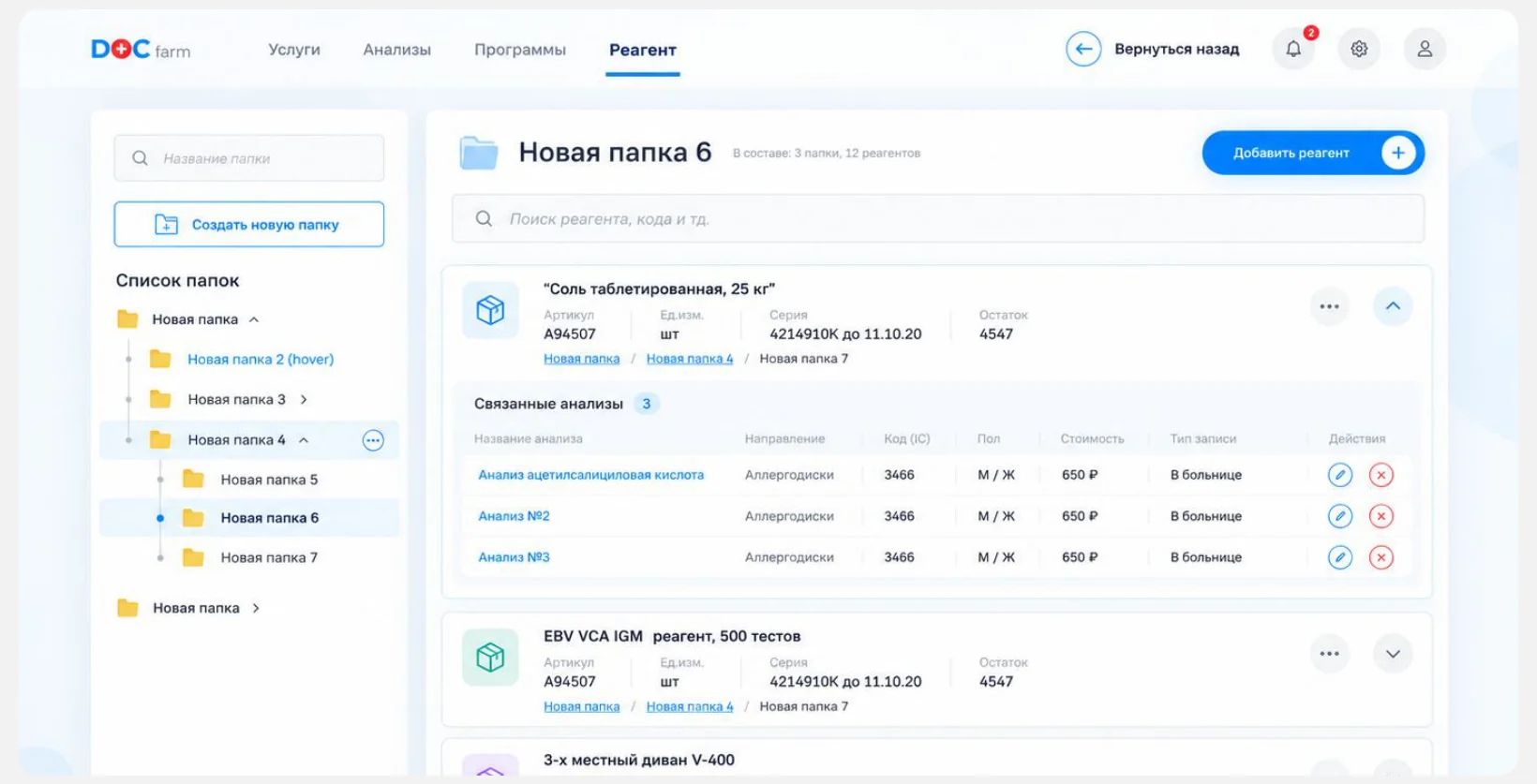Open options menu for Новая папка 4

point(373,440)
